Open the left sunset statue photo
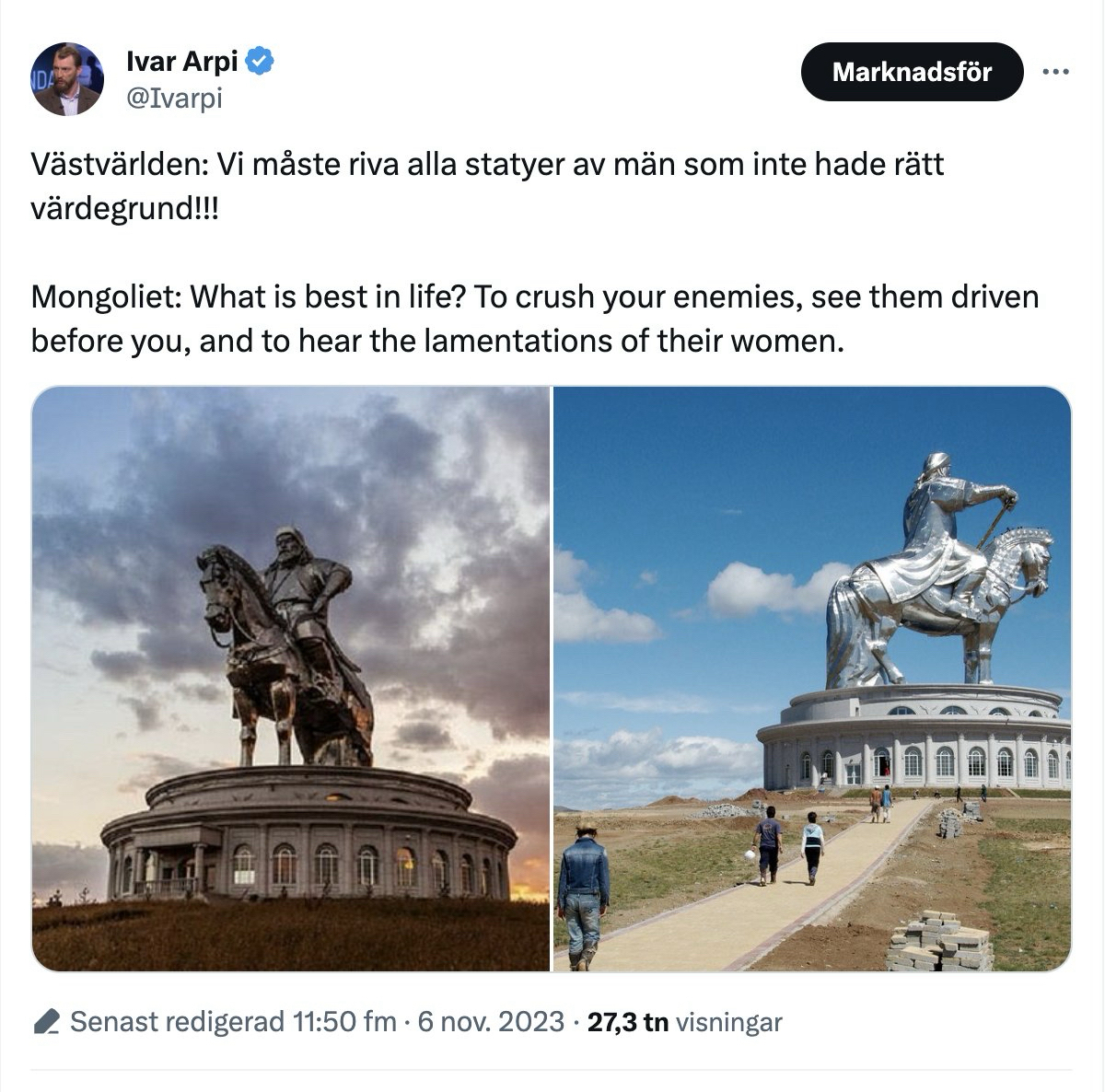Screen dimensions: 1105x1092 pyautogui.click(x=291, y=679)
